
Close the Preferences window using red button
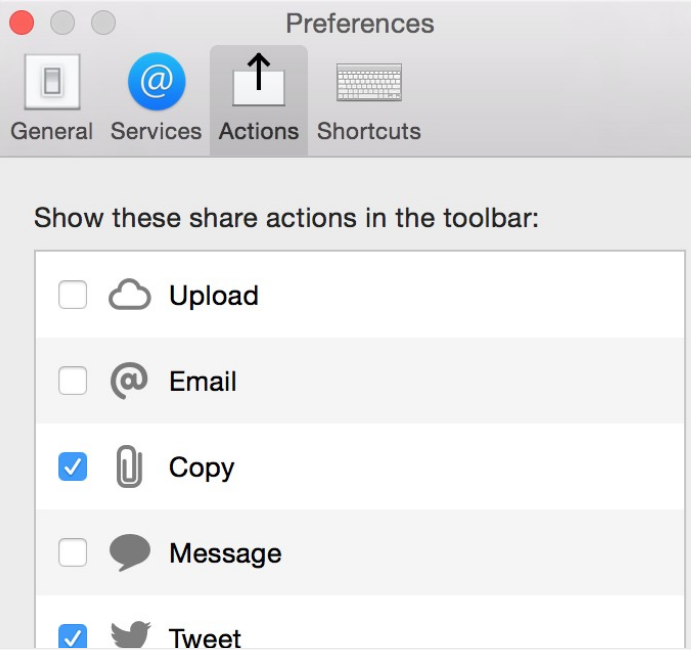(x=22, y=22)
